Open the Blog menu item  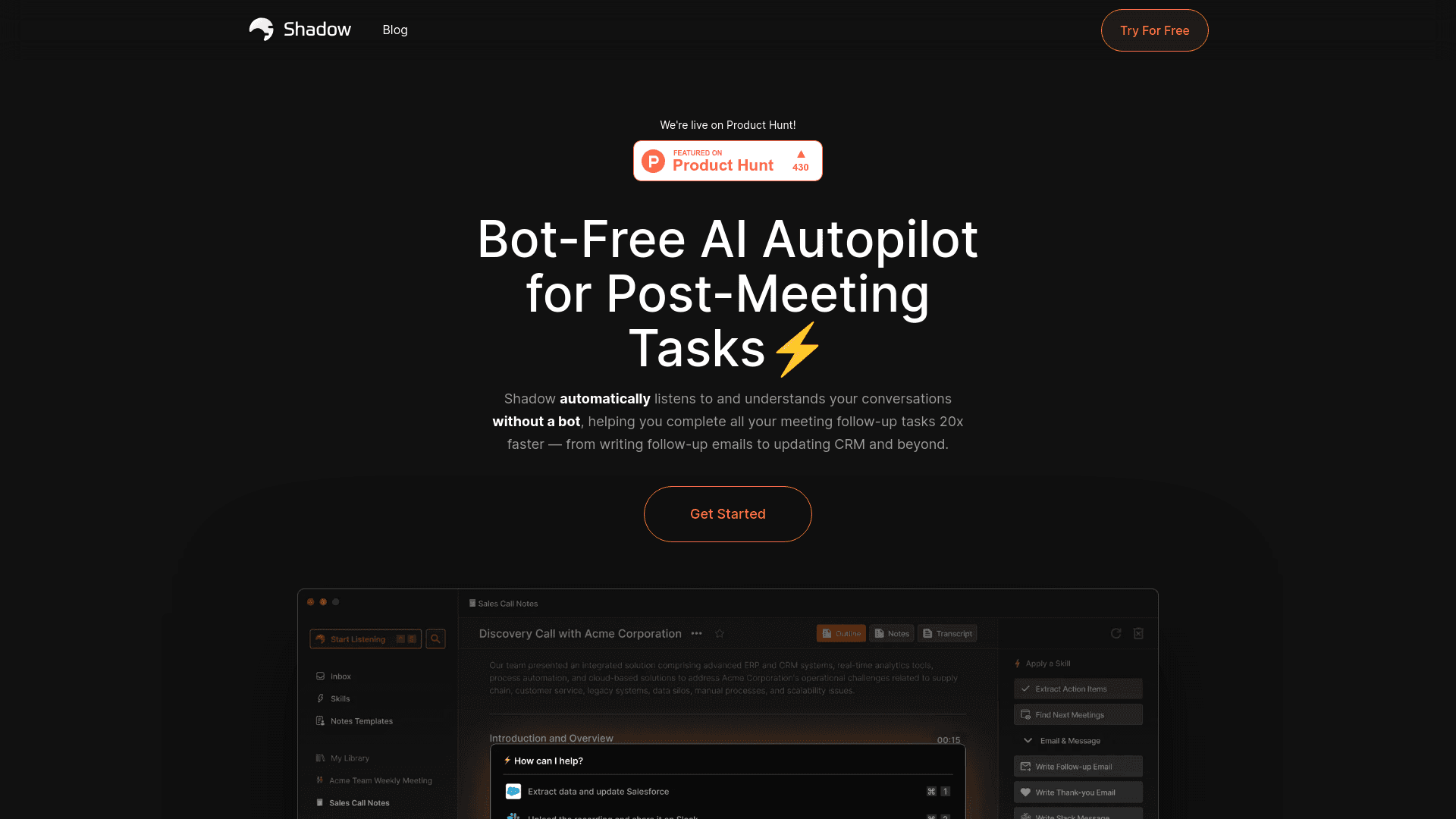click(395, 30)
